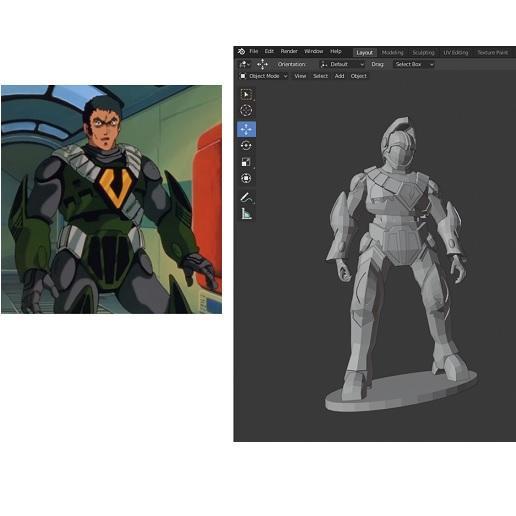The width and height of the screenshot is (516, 516).
Task: Switch to the Modeling workspace tab
Action: pyautogui.click(x=393, y=53)
